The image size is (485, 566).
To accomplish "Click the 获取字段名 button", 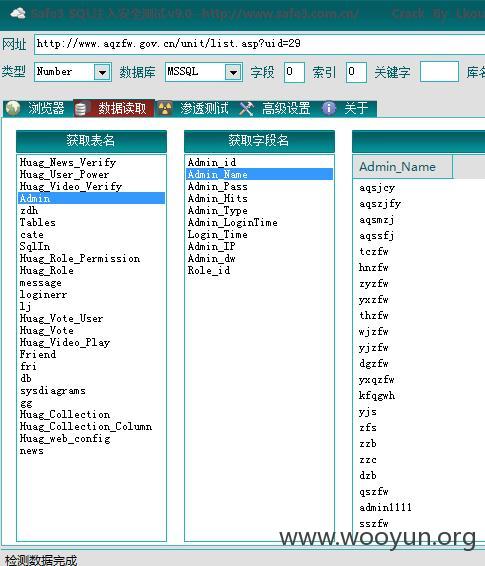I will coord(259,141).
